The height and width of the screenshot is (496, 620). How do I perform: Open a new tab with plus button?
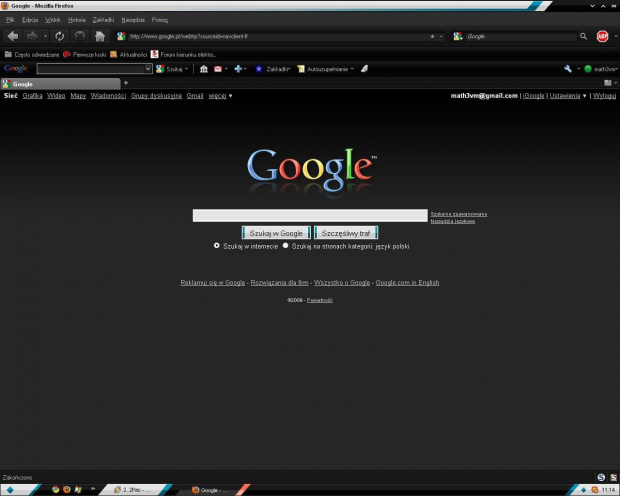[x=126, y=83]
